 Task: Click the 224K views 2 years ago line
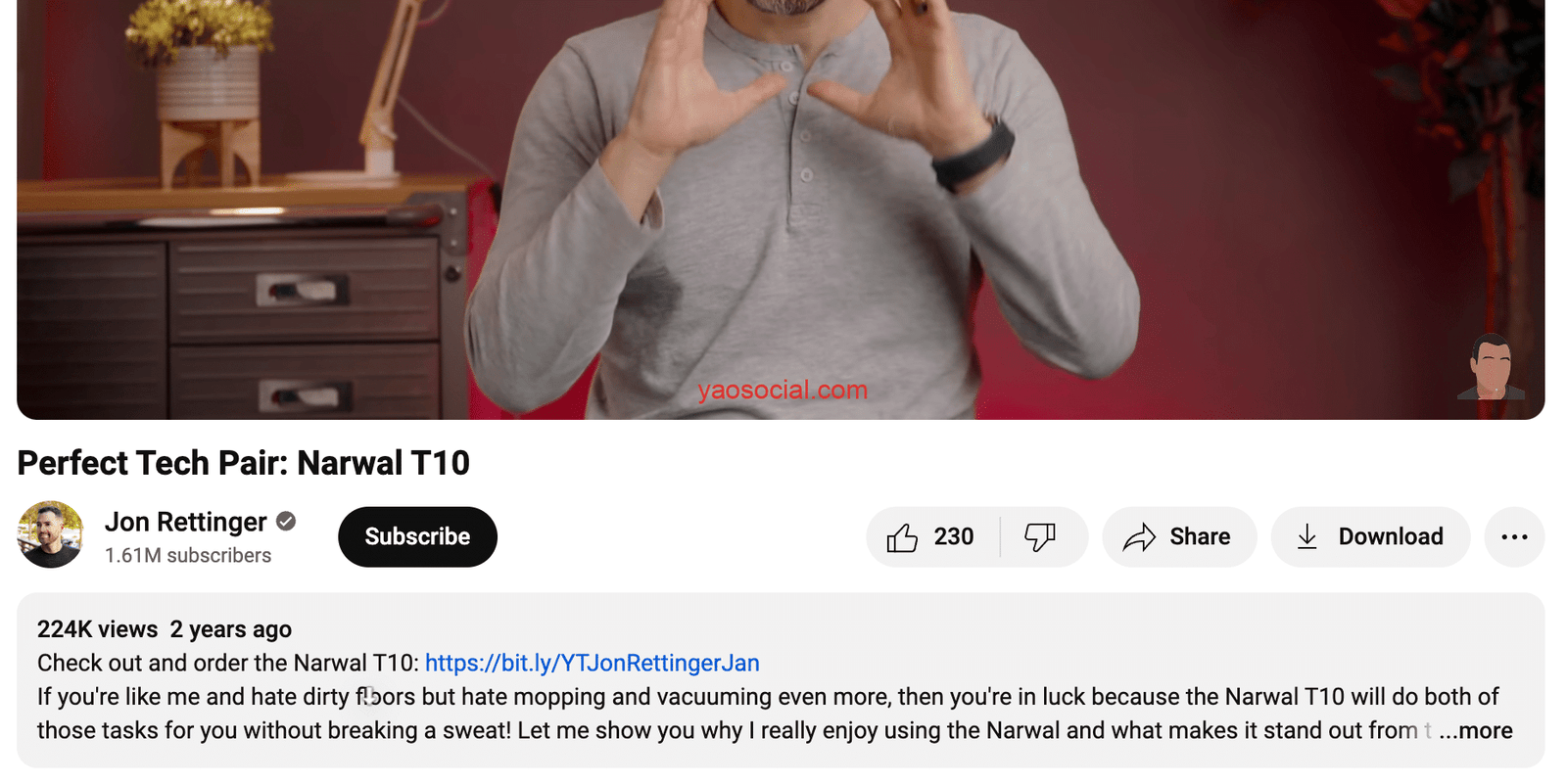pyautogui.click(x=165, y=629)
